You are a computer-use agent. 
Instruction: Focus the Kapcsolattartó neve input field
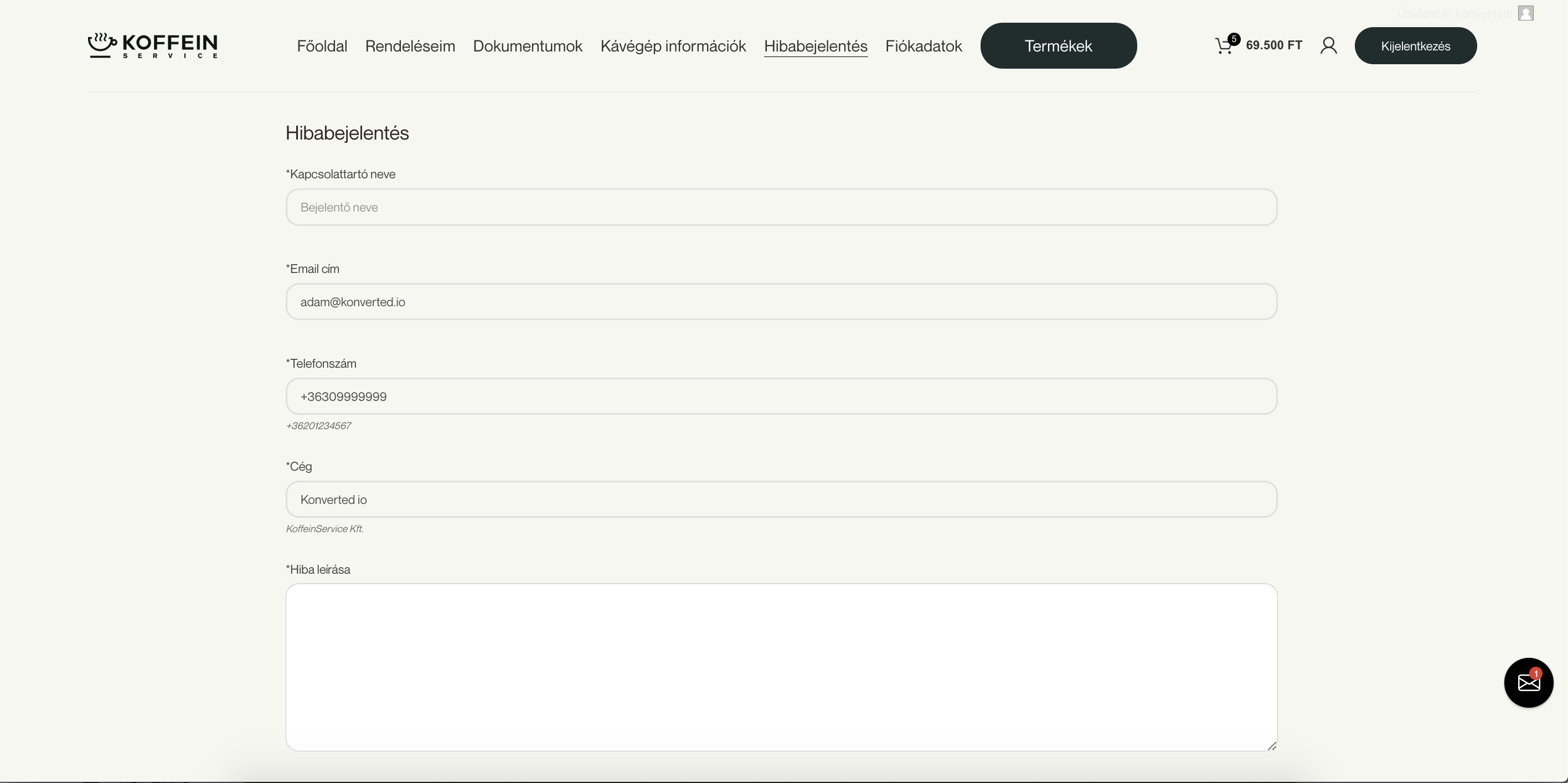781,207
